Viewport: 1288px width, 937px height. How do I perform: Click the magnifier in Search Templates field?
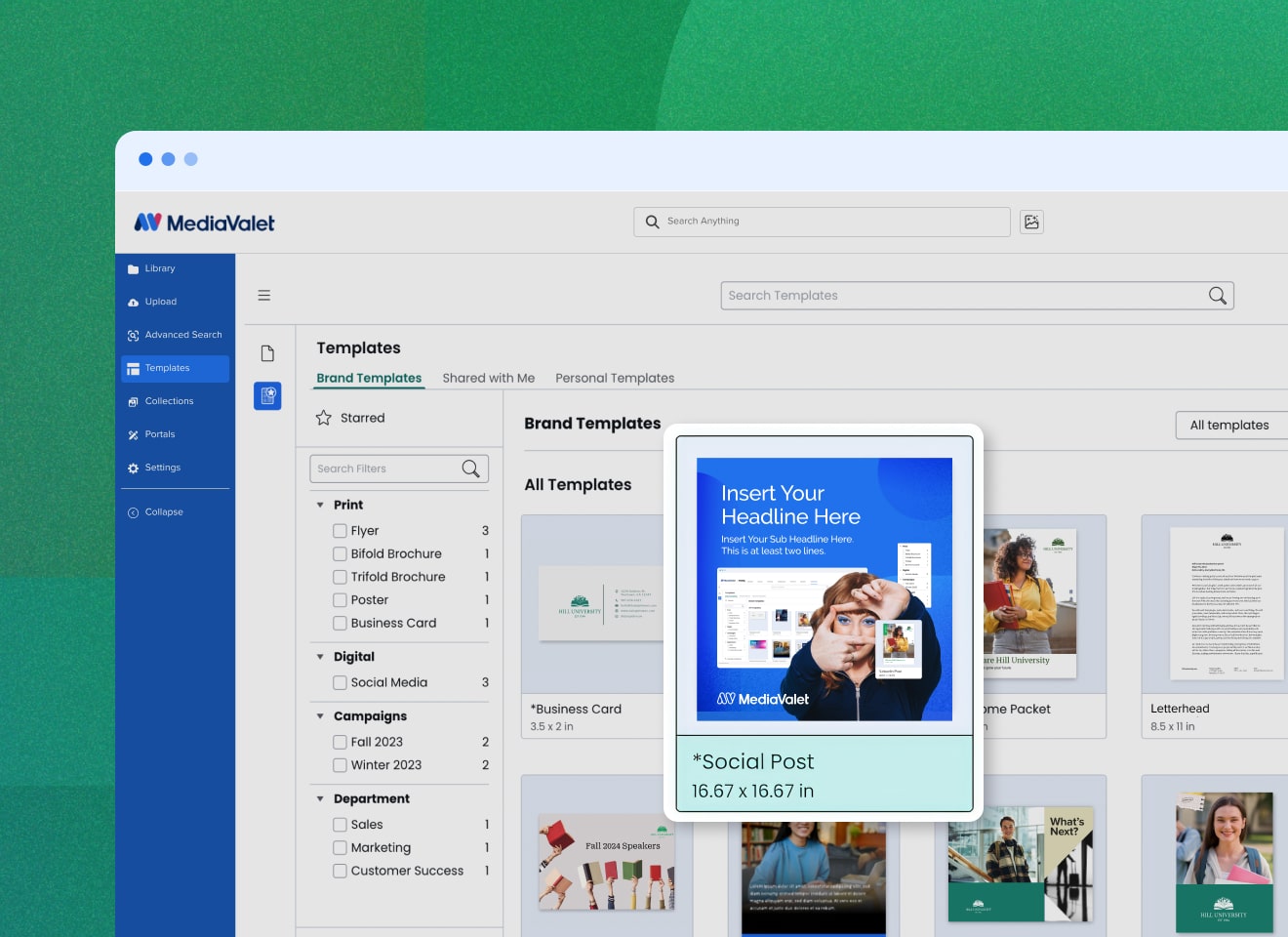pos(1217,296)
